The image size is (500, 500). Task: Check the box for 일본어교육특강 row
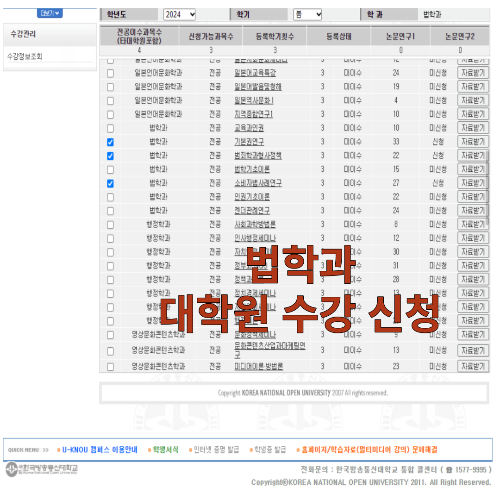coord(110,73)
